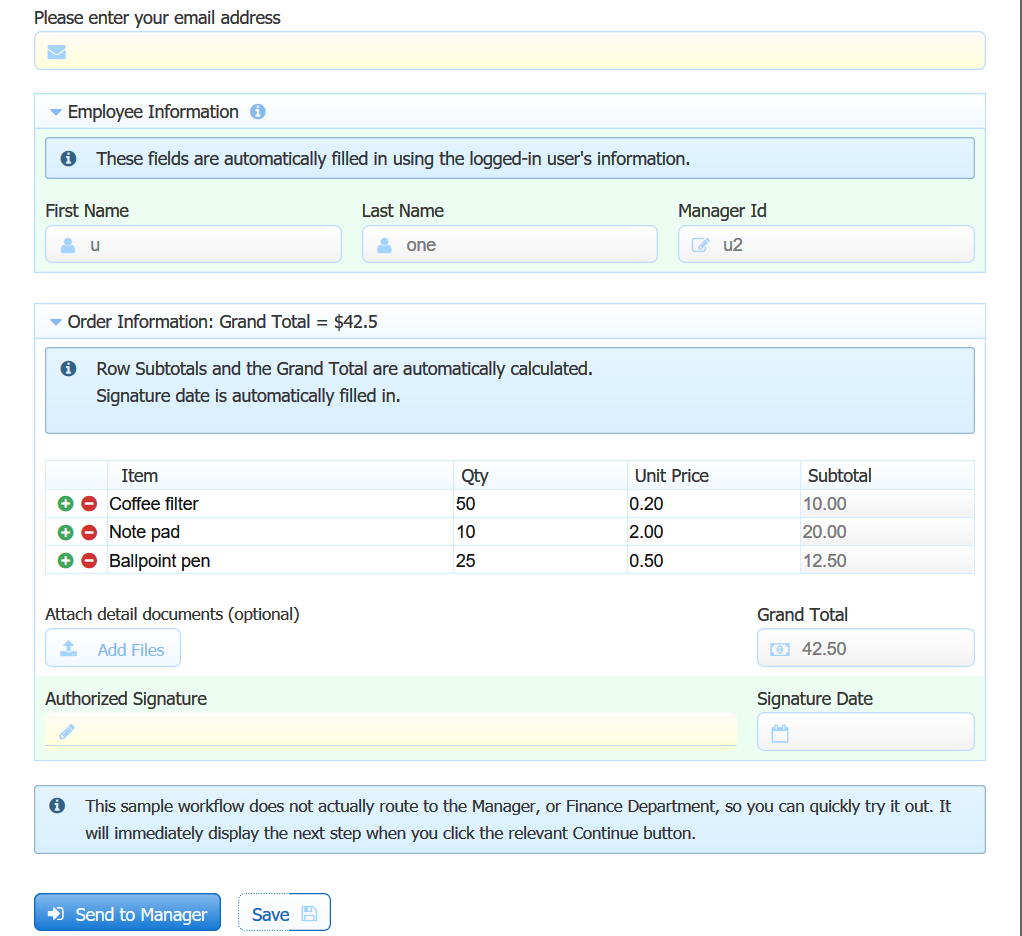The image size is (1022, 936).
Task: Click subtotal 20.00
Action: [888, 532]
